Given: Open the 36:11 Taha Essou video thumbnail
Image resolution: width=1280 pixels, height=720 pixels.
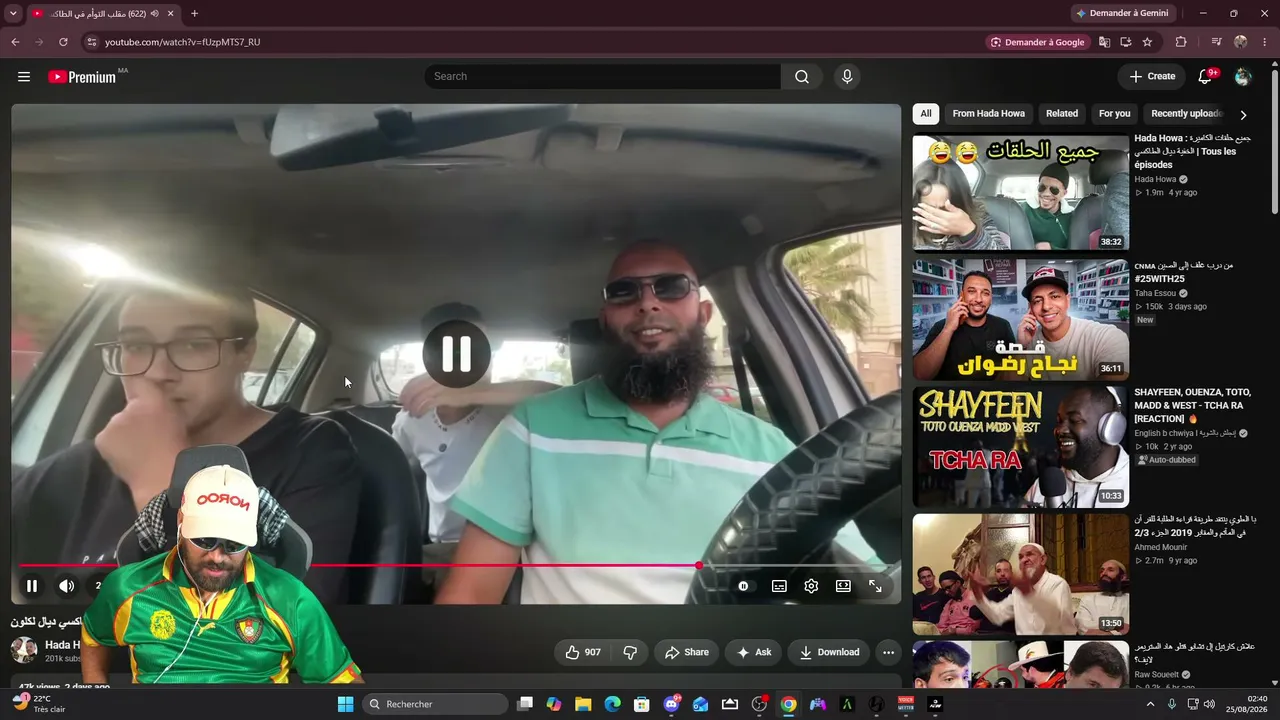Looking at the screenshot, I should (1020, 320).
